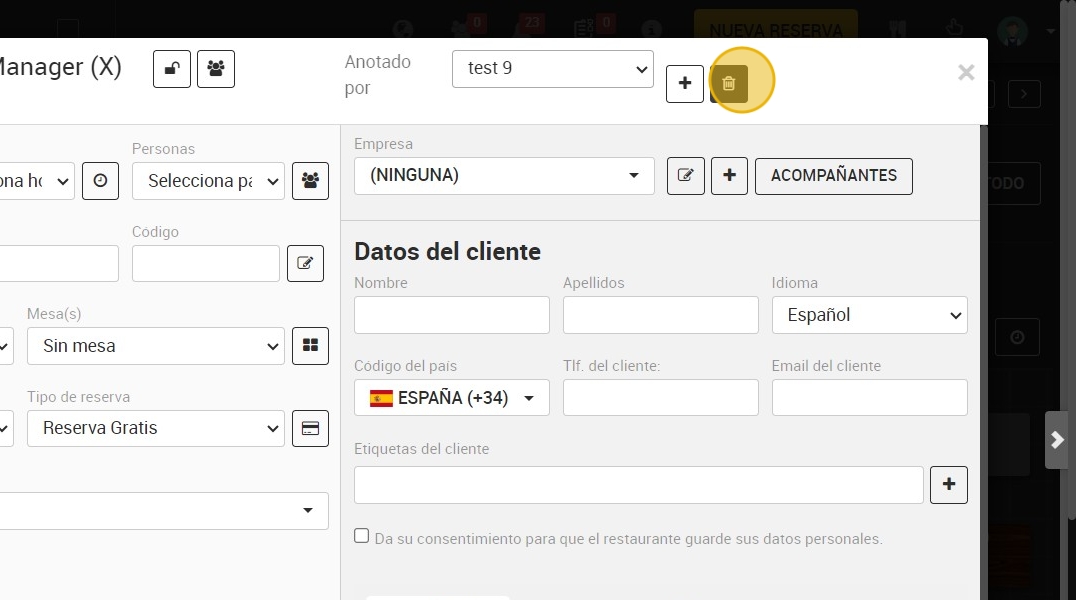Focus the Código input field
Screen dimensions: 1076x600
click(x=206, y=263)
